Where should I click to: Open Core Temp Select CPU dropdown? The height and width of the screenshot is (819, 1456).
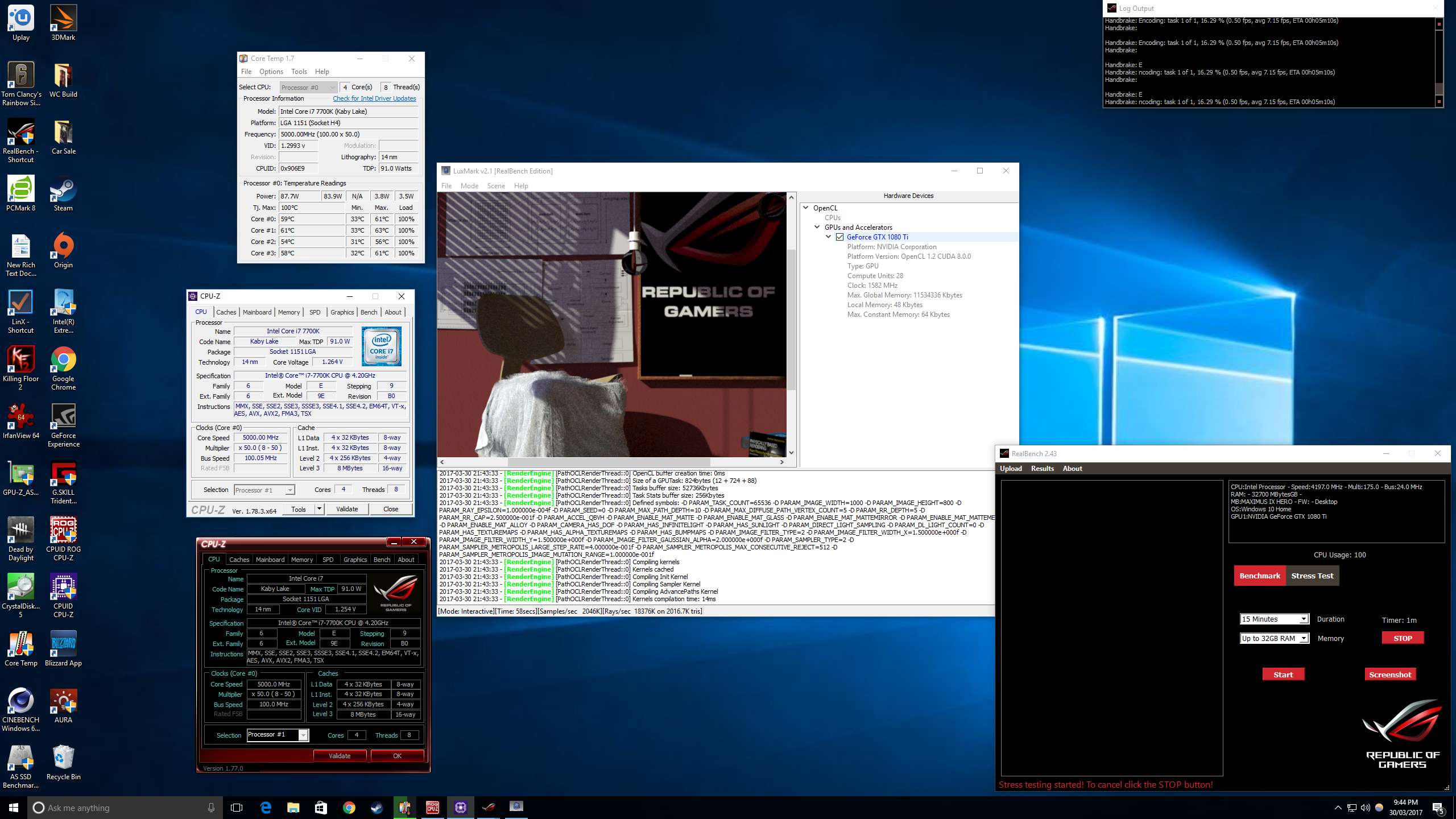tap(308, 87)
